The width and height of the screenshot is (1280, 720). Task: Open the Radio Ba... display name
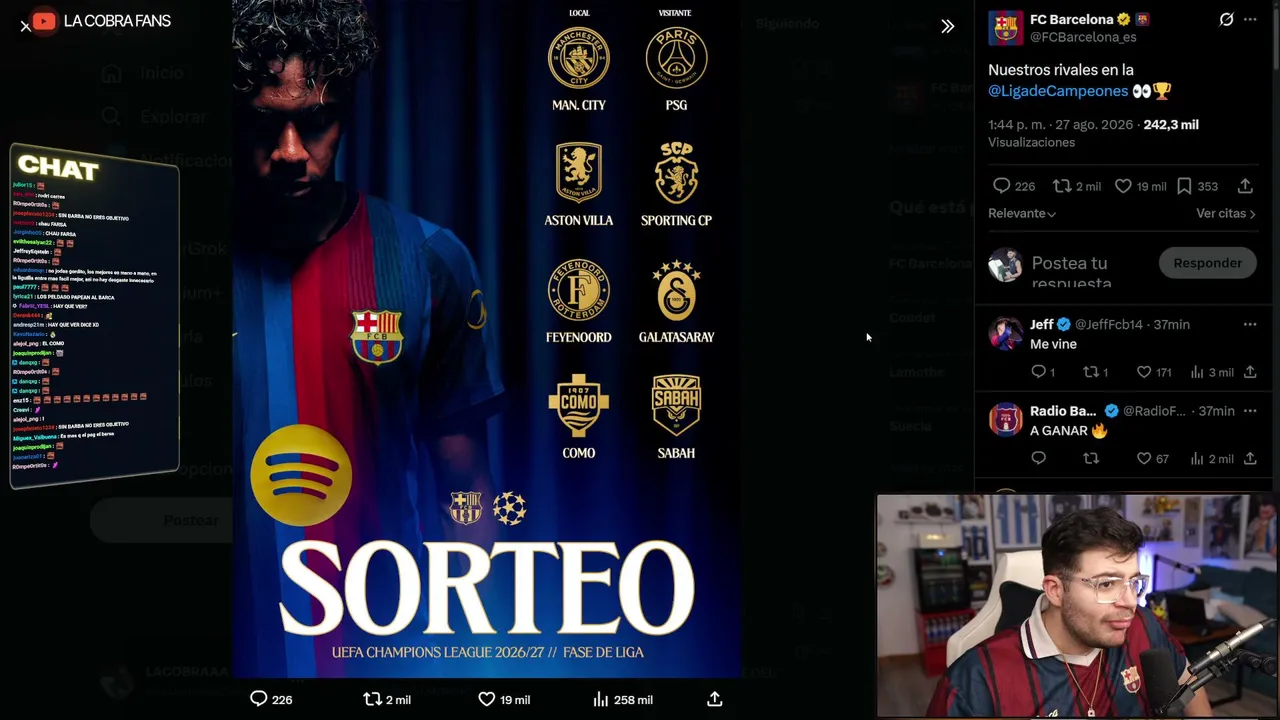(1063, 411)
